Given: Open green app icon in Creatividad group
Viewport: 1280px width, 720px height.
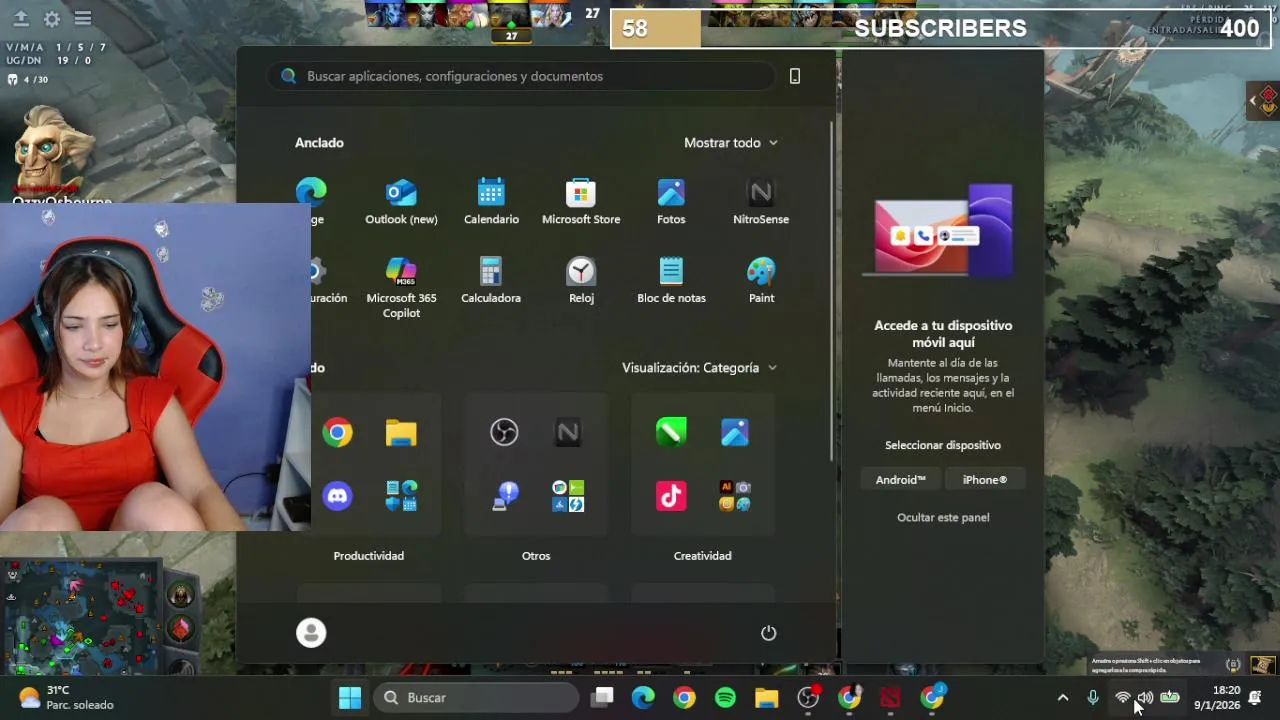Looking at the screenshot, I should [x=671, y=432].
